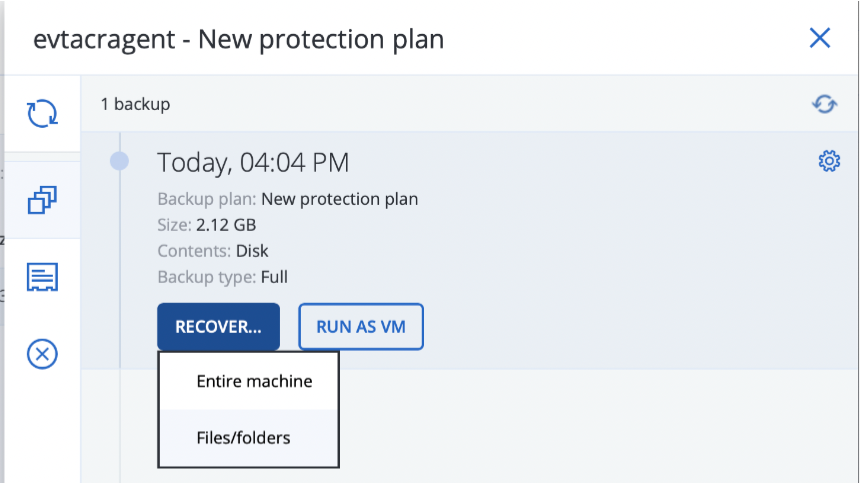Expand the RECOVER... dropdown button

pos(218,327)
